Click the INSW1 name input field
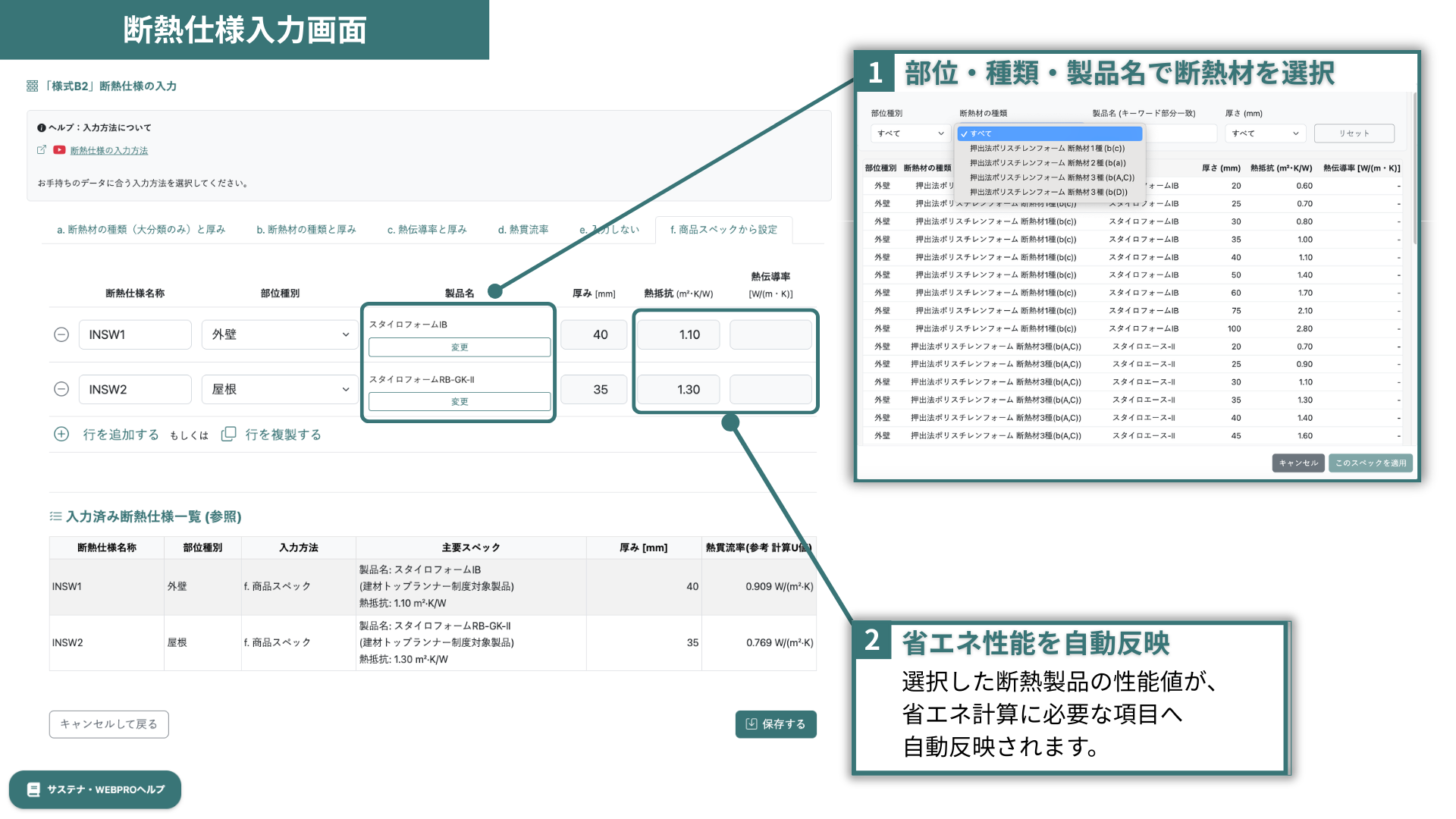This screenshot has width=1456, height=819. pyautogui.click(x=135, y=334)
